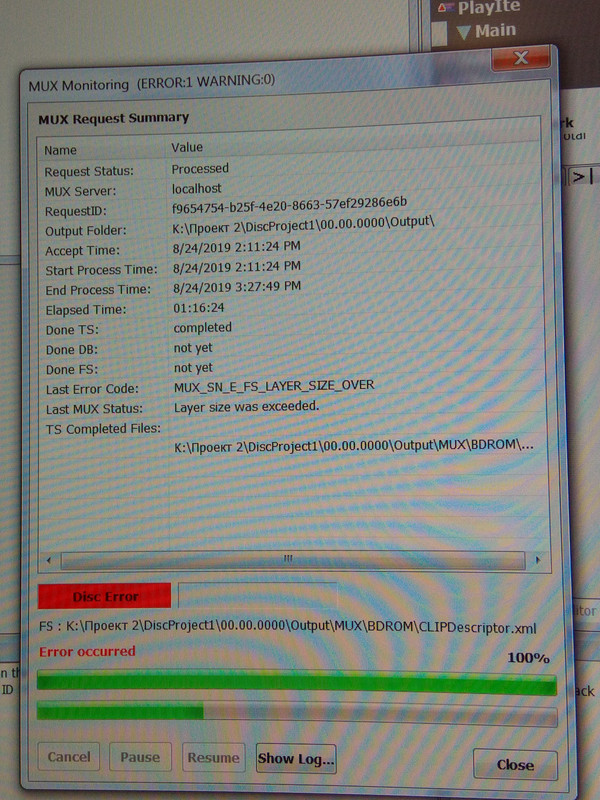Image resolution: width=600 pixels, height=800 pixels.
Task: Select End Process Time value 3:27:49 PM
Action: pos(237,287)
